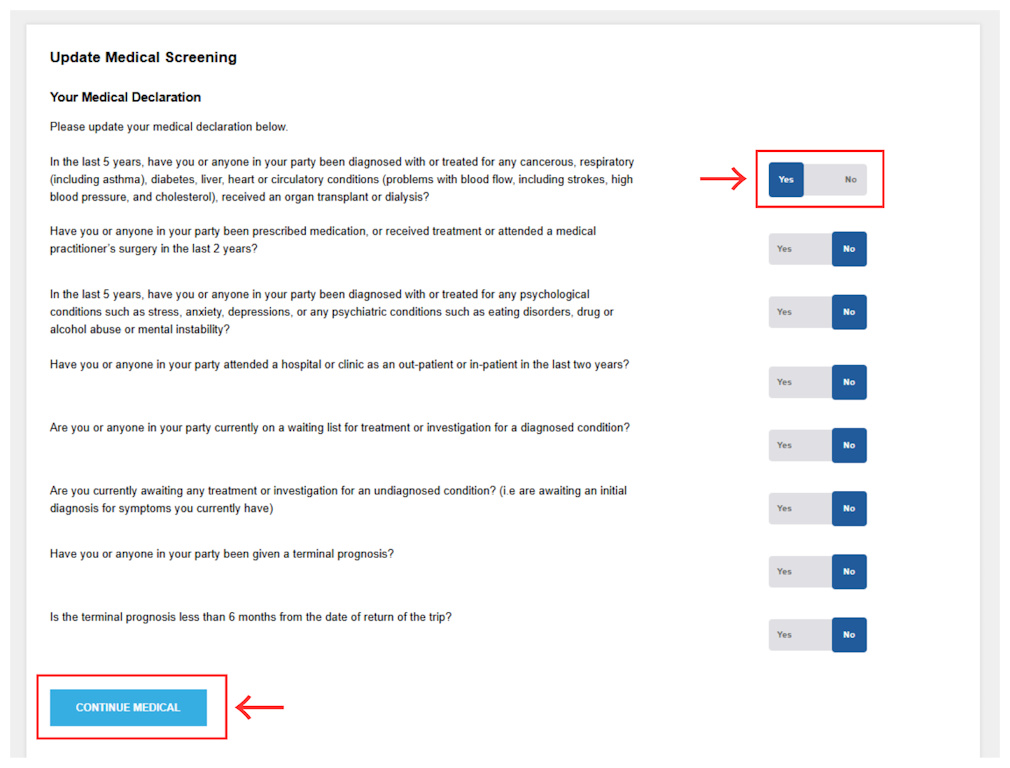Click the terminal prognosis question text

[x=222, y=554]
